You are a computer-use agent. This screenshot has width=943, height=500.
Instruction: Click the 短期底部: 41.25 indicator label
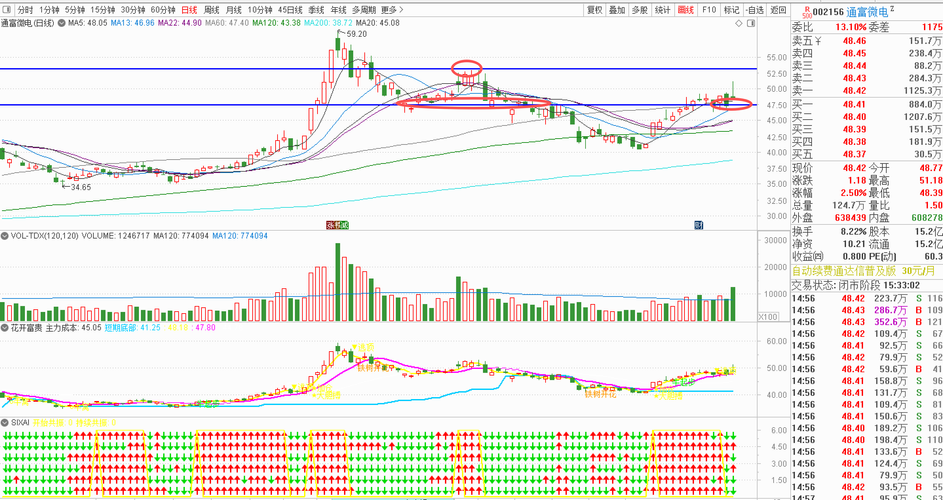tap(133, 328)
